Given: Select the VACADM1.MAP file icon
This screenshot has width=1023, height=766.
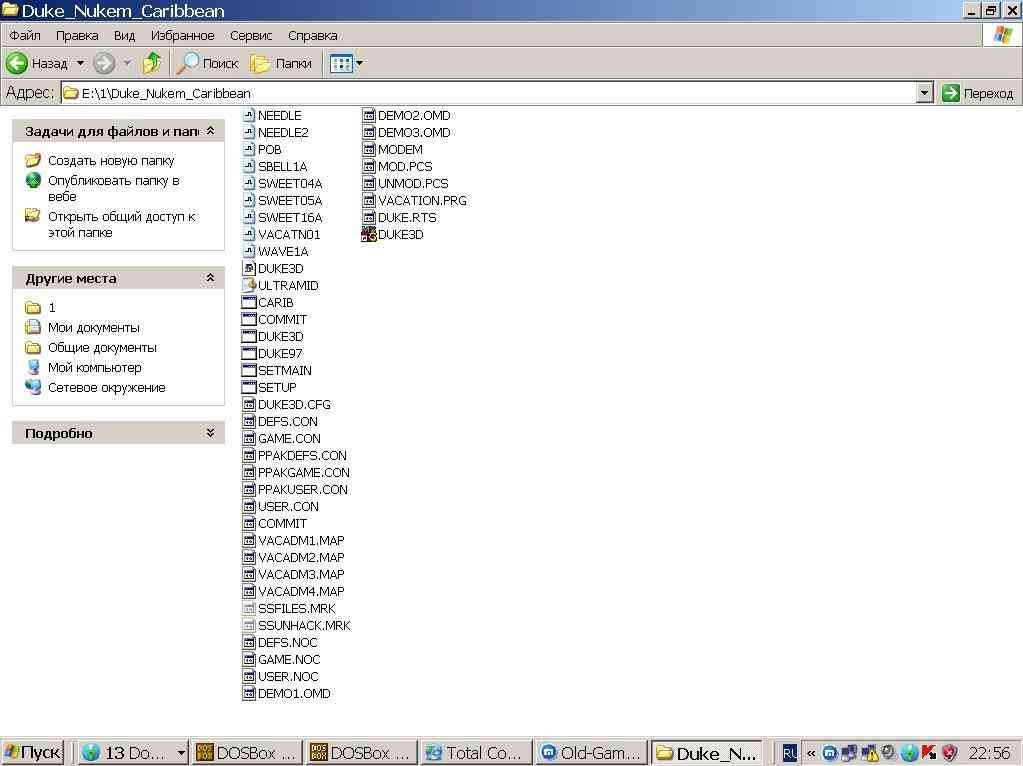Looking at the screenshot, I should coord(249,540).
